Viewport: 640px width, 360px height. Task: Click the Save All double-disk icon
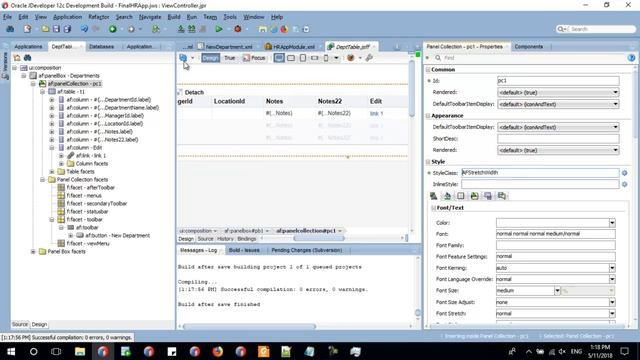(x=67, y=29)
